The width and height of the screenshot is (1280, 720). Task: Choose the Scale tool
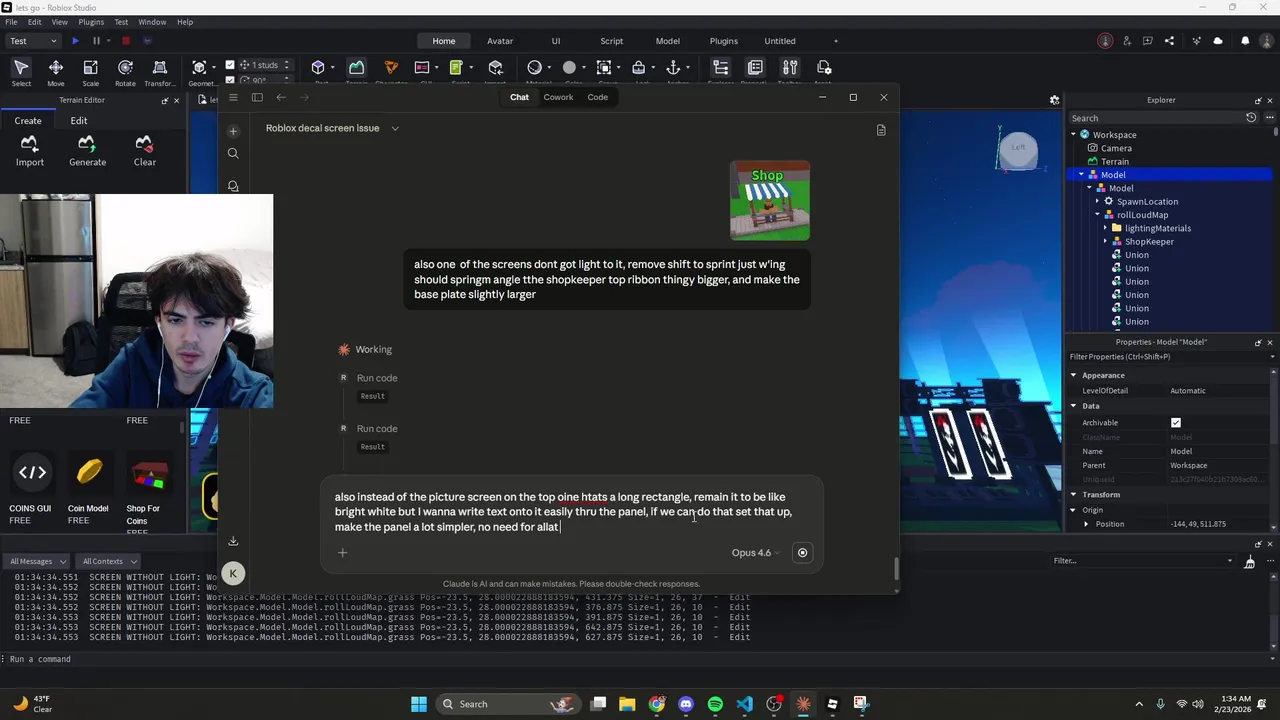(x=90, y=72)
